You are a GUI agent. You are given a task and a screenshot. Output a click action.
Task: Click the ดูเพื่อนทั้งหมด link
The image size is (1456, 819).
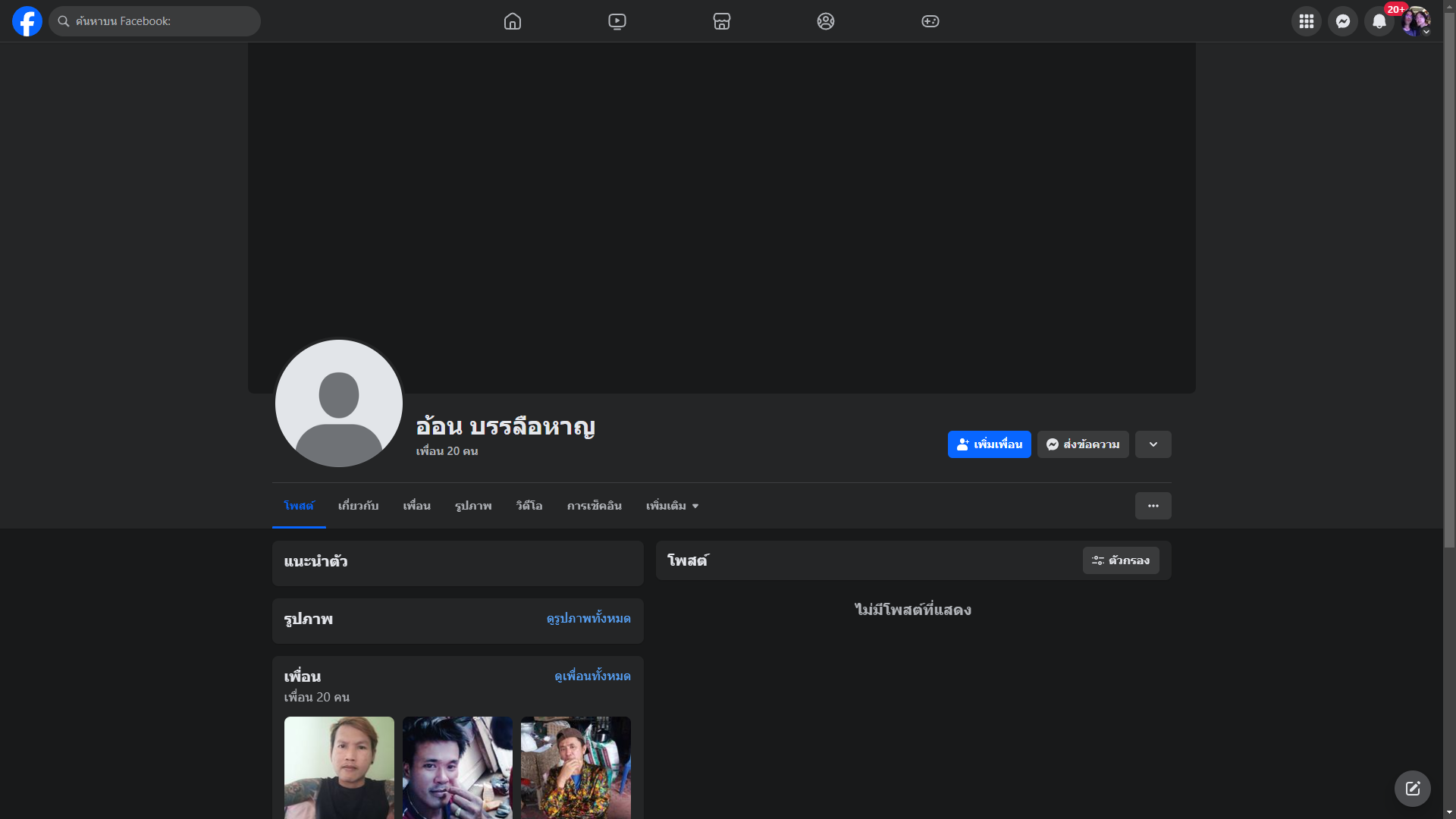coord(592,676)
